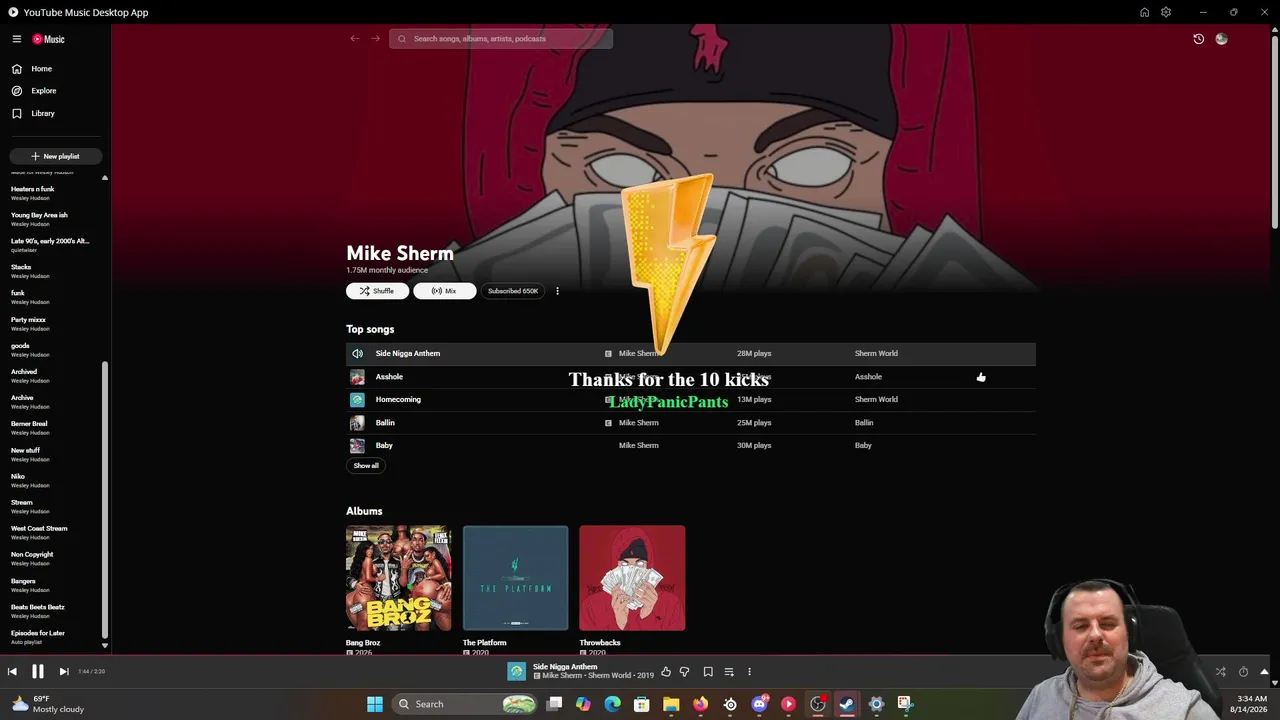Toggle shuffle in the player bar
The height and width of the screenshot is (720, 1280).
[1220, 672]
